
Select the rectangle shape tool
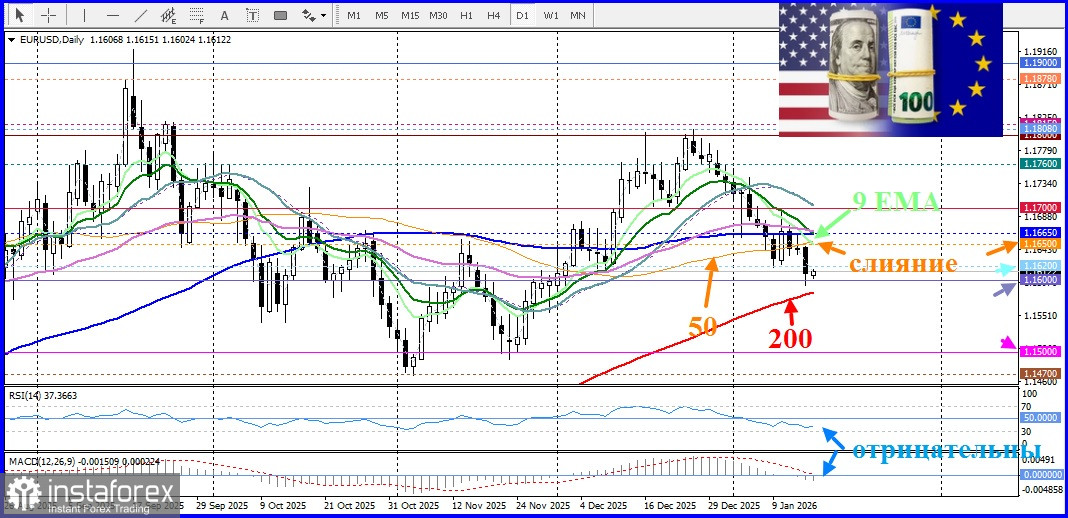click(x=280, y=14)
